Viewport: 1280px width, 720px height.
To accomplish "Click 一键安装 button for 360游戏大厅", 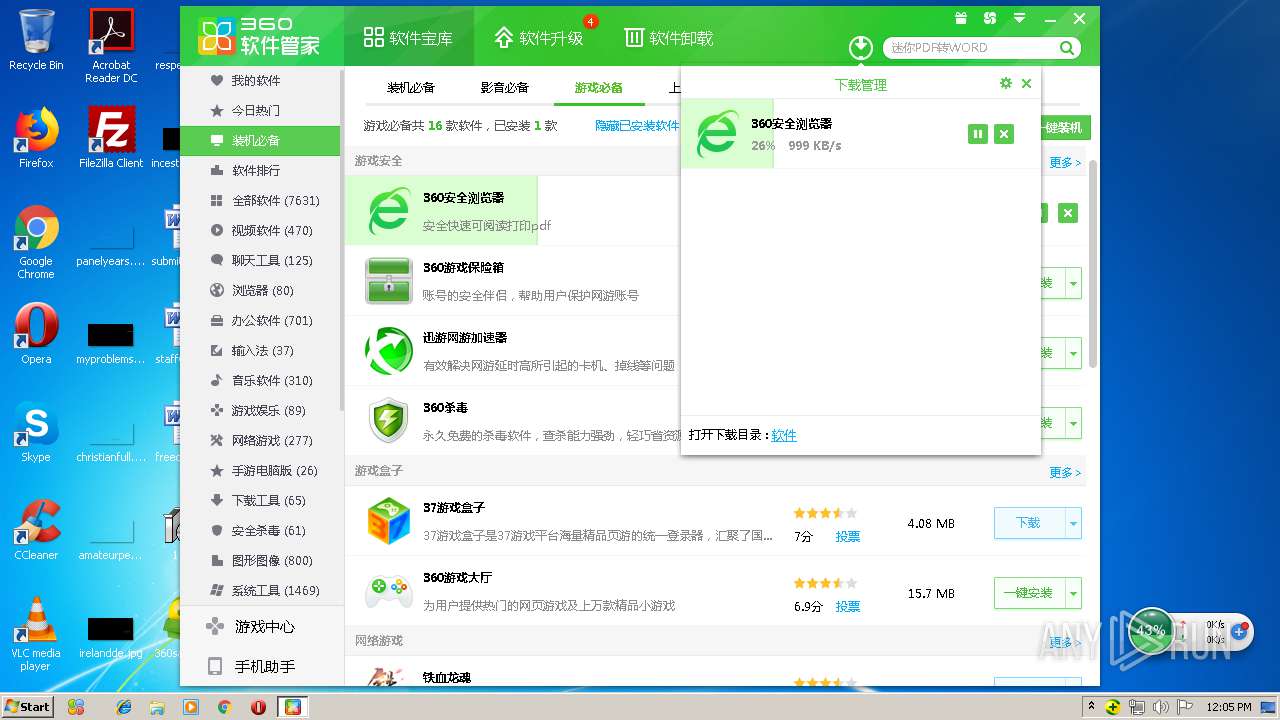I will [x=1029, y=593].
